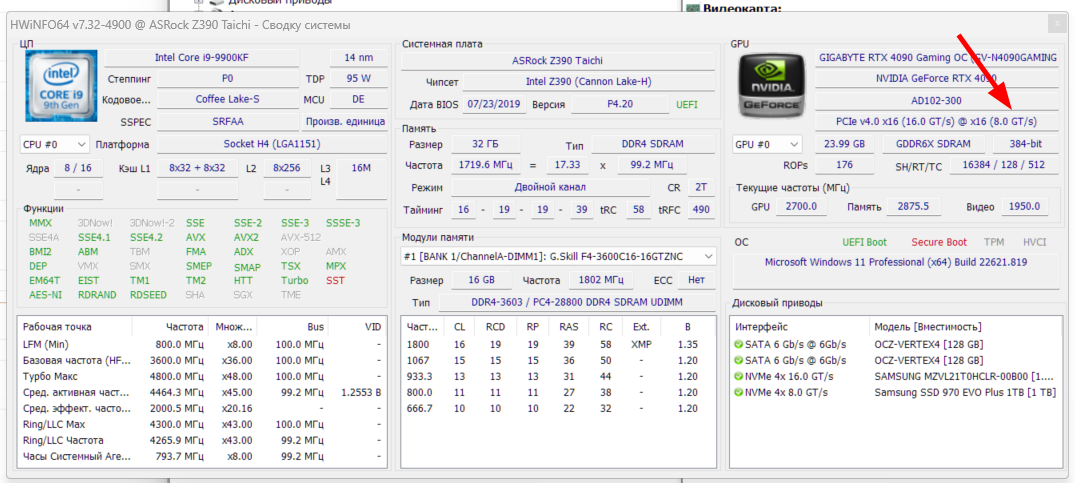Click the 1719.6 МГц memory frequency field

coord(485,166)
